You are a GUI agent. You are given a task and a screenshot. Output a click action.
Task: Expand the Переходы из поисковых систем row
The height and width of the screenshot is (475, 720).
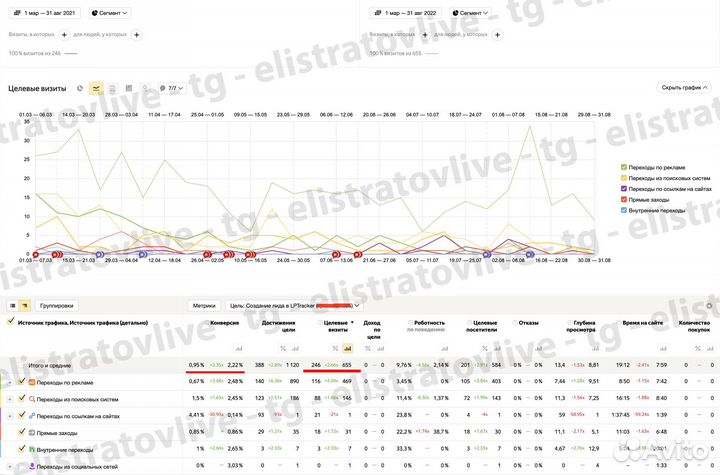[x=9, y=398]
